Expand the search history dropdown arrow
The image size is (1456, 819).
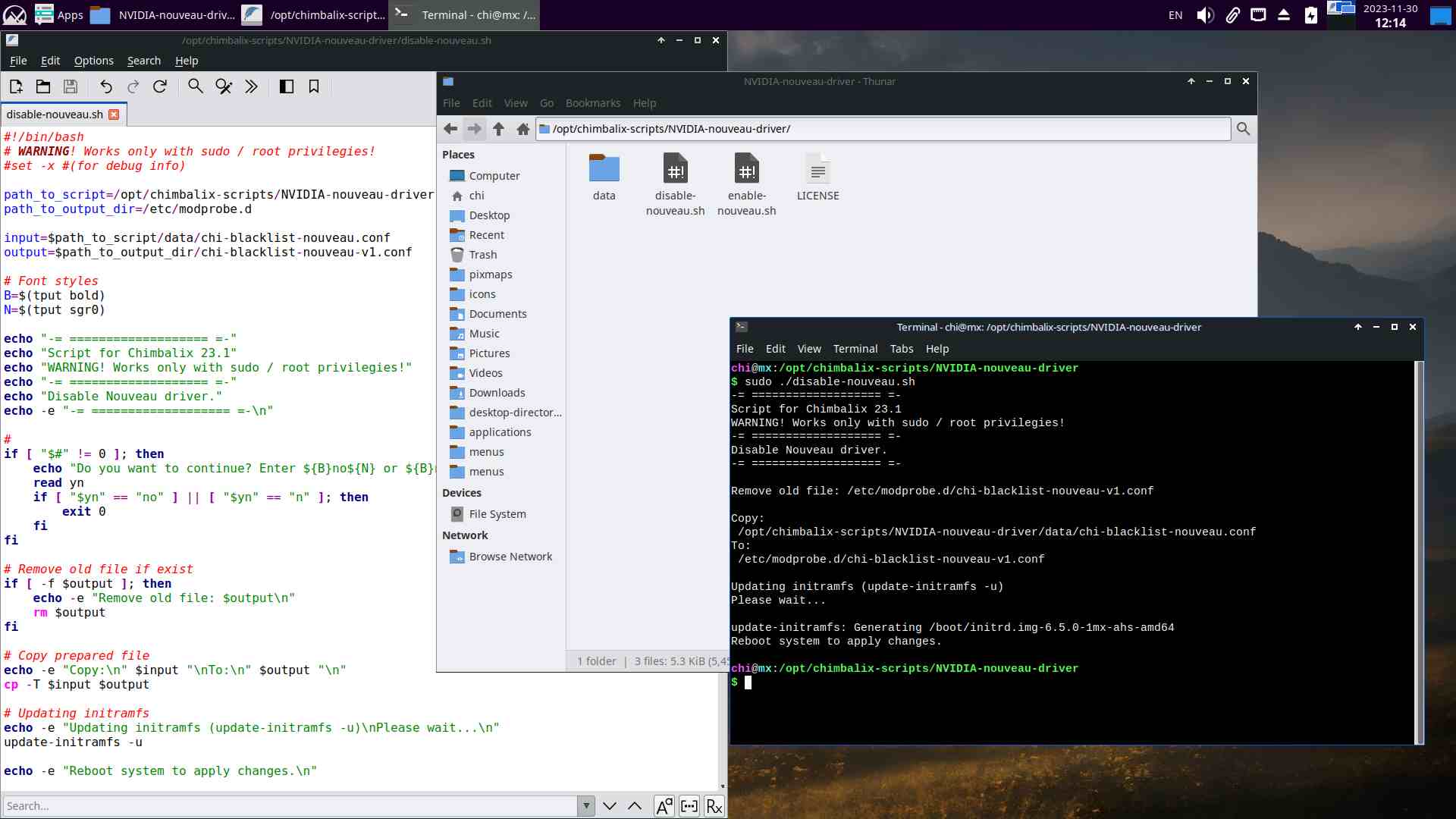pos(585,806)
